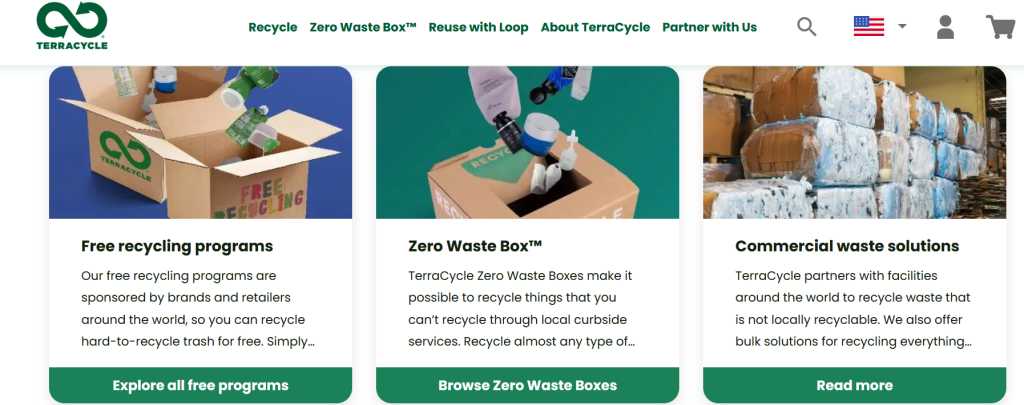The width and height of the screenshot is (1024, 405).
Task: Open the Zero Waste Box image
Action: (x=528, y=142)
